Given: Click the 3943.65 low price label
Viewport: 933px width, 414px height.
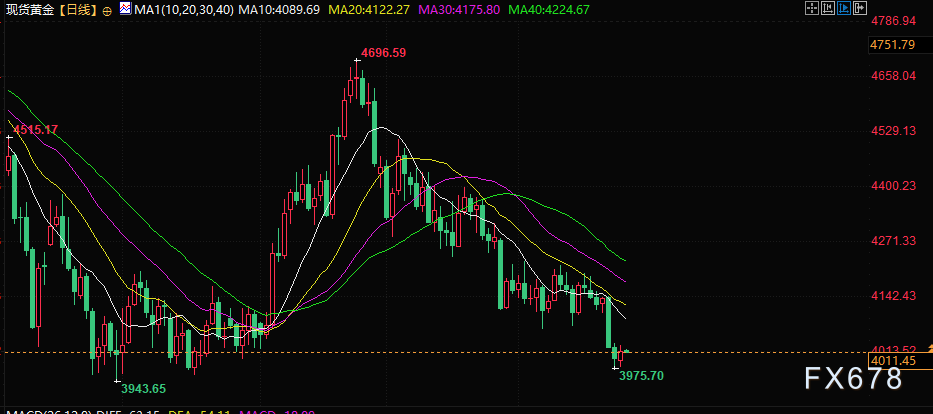Looking at the screenshot, I should click(x=143, y=389).
